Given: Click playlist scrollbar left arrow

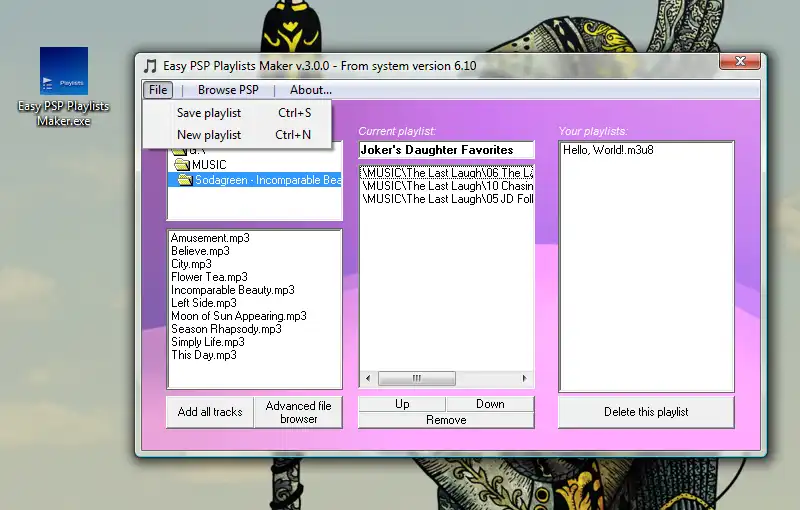Looking at the screenshot, I should pyautogui.click(x=368, y=378).
